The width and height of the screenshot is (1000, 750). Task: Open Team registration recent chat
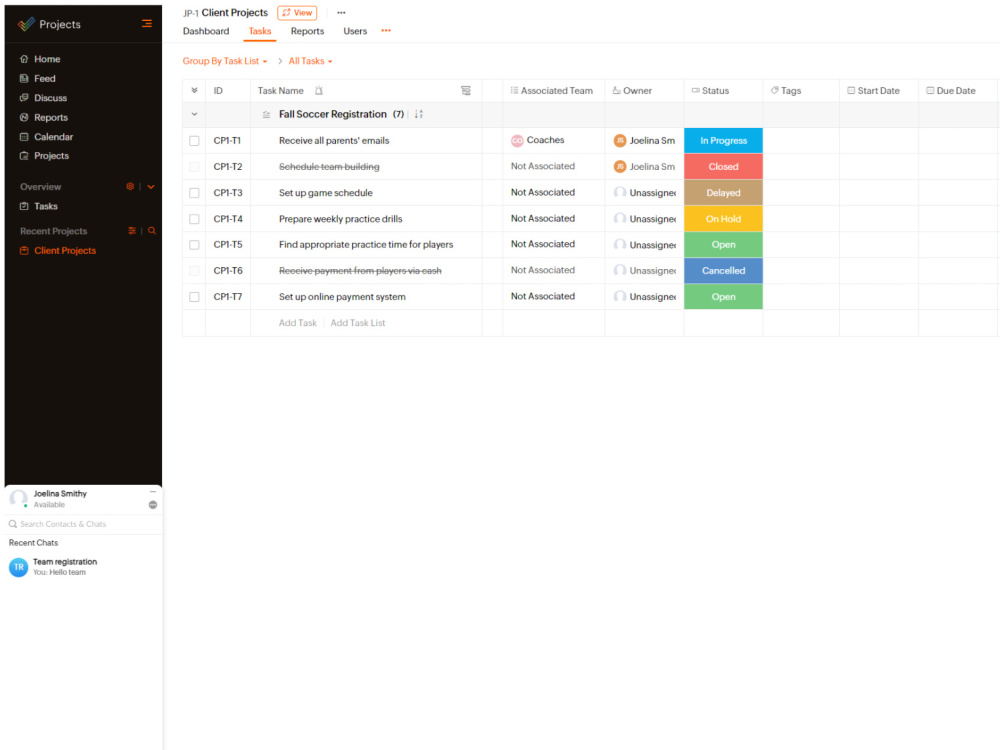coord(83,567)
